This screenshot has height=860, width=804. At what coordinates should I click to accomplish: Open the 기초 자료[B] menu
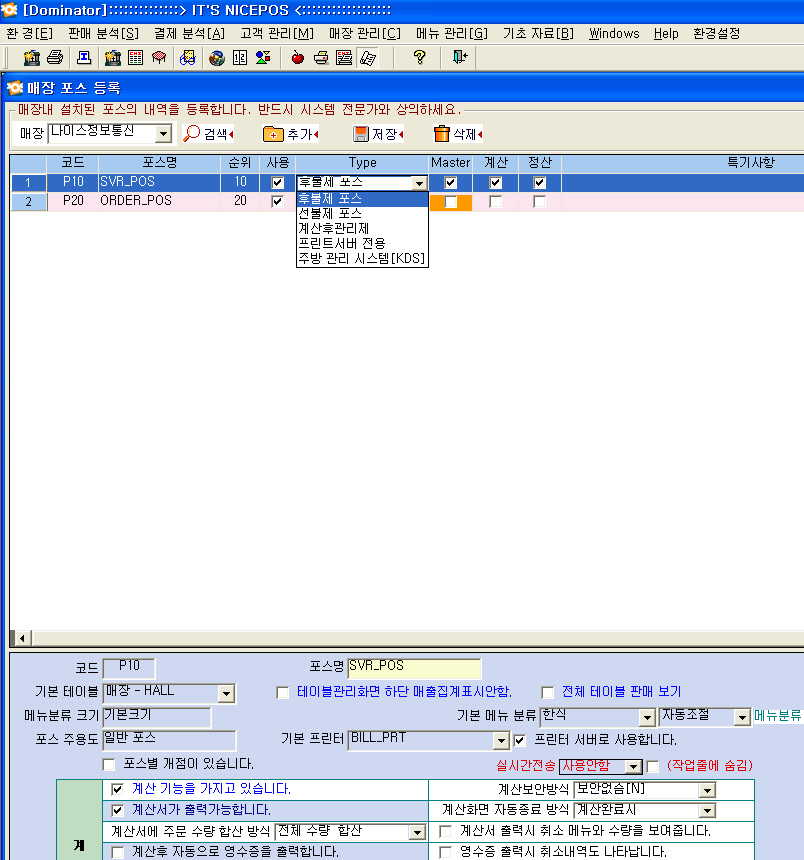click(539, 33)
